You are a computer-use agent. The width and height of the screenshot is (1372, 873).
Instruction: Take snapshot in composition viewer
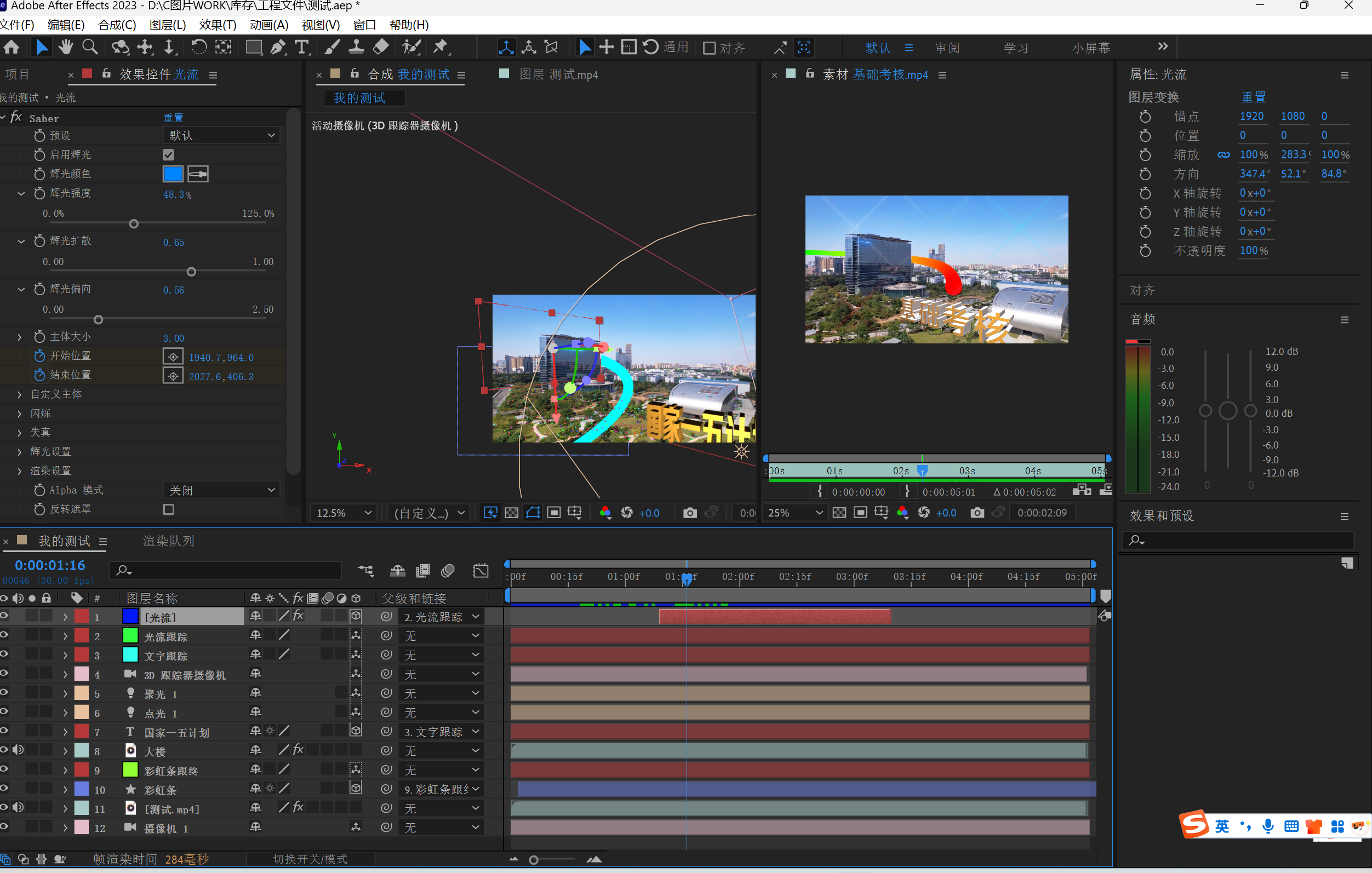689,513
